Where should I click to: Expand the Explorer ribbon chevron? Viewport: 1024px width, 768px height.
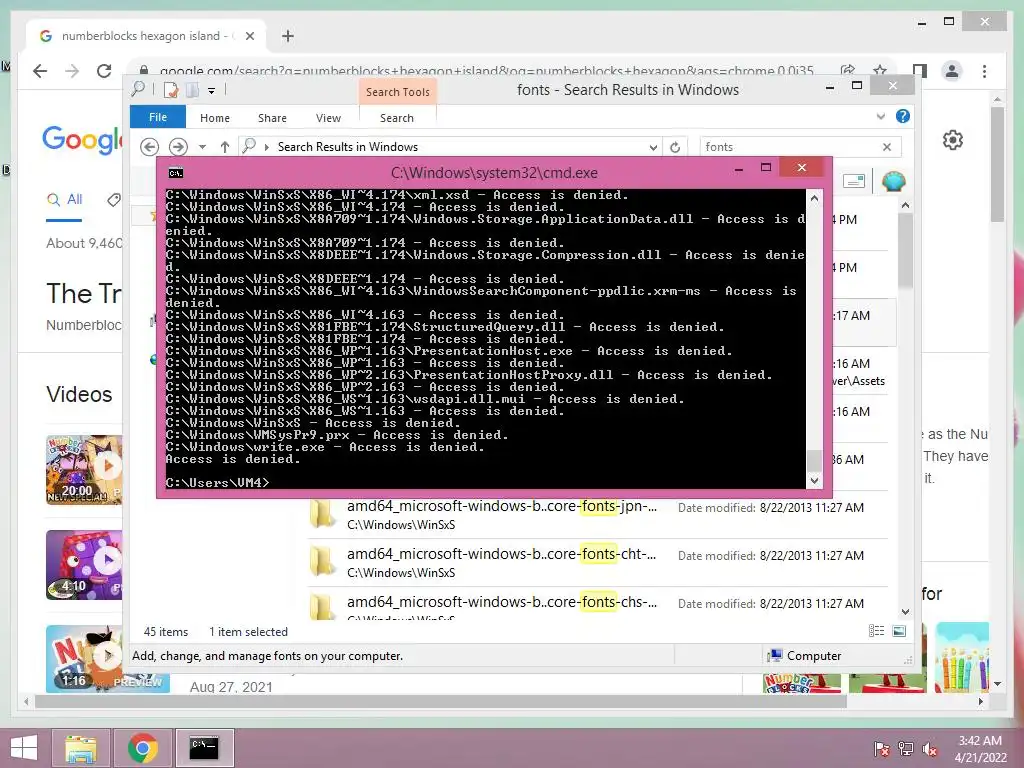tap(881, 116)
